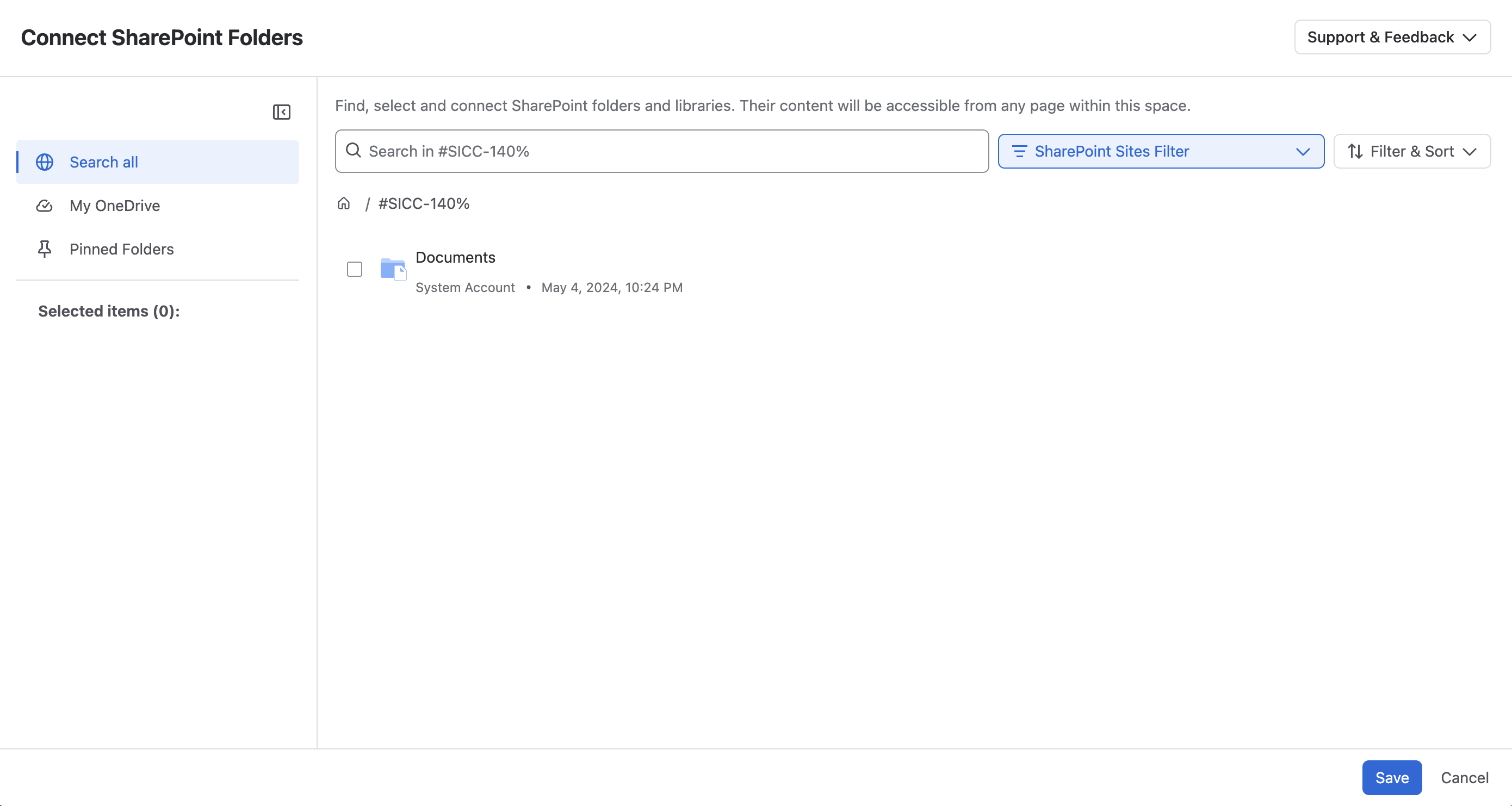
Task: Click the pin icon beside Pinned Folders
Action: pyautogui.click(x=45, y=249)
